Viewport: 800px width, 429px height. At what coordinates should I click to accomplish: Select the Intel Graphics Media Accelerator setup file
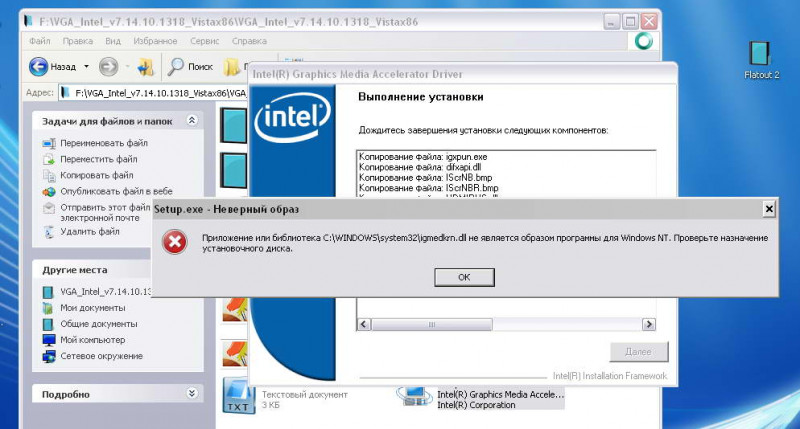[480, 398]
